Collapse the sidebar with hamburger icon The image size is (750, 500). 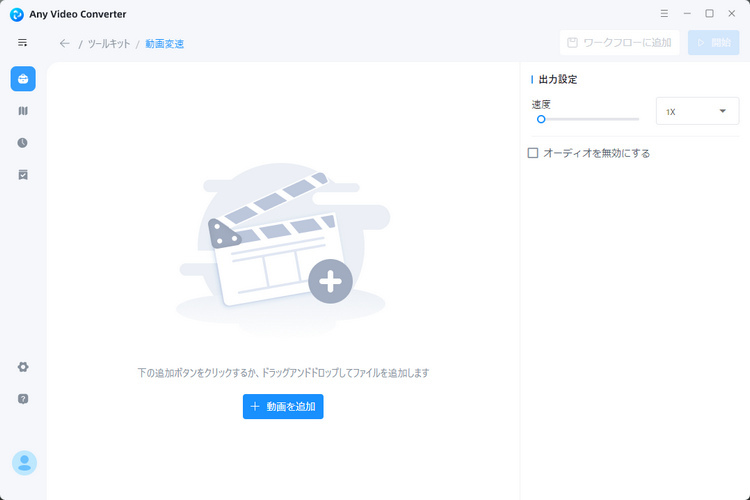(x=22, y=43)
